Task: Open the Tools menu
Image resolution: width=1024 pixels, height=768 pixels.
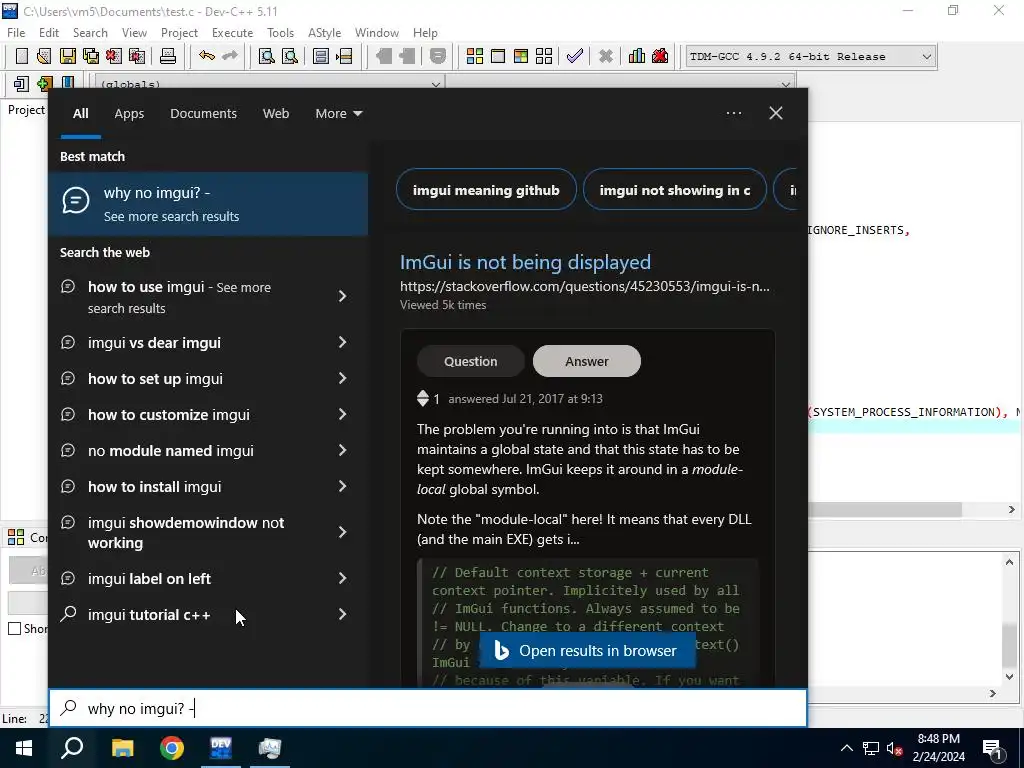Action: [280, 33]
